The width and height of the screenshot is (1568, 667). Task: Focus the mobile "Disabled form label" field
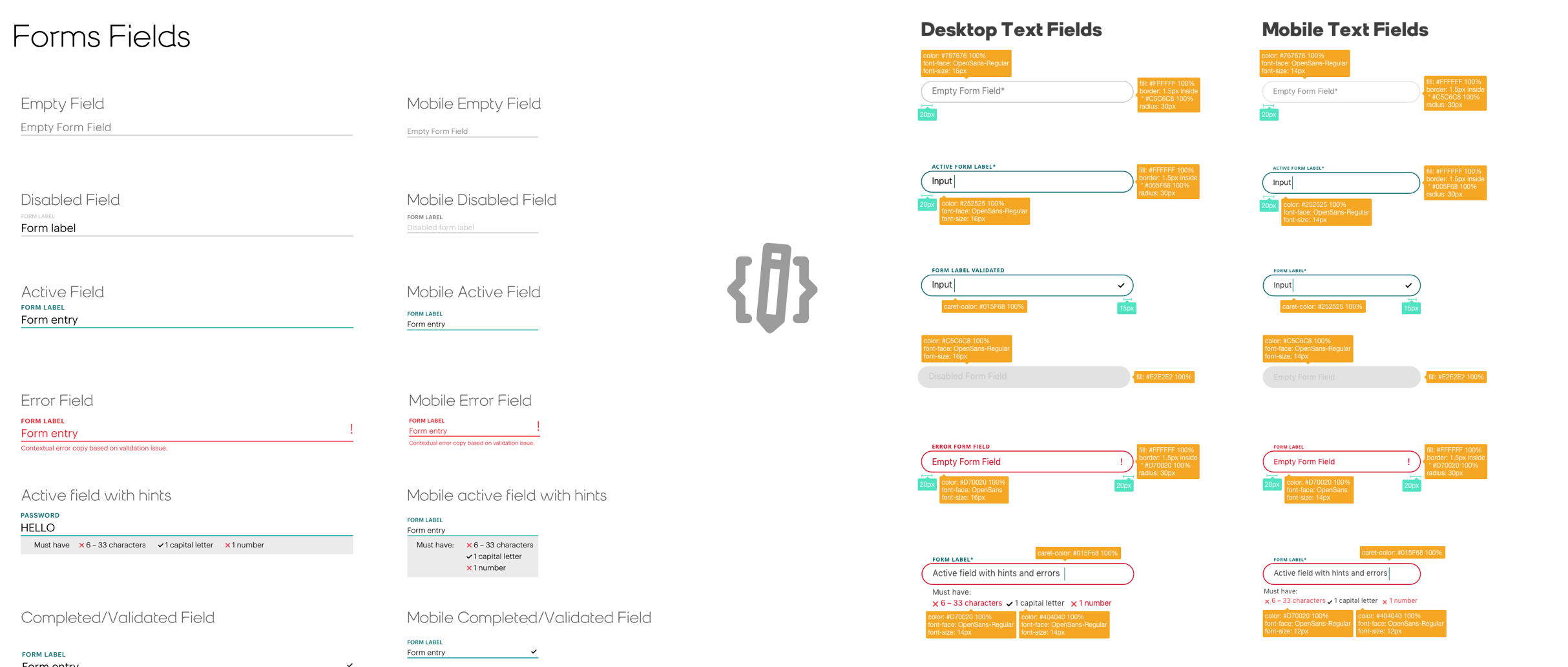click(x=472, y=228)
